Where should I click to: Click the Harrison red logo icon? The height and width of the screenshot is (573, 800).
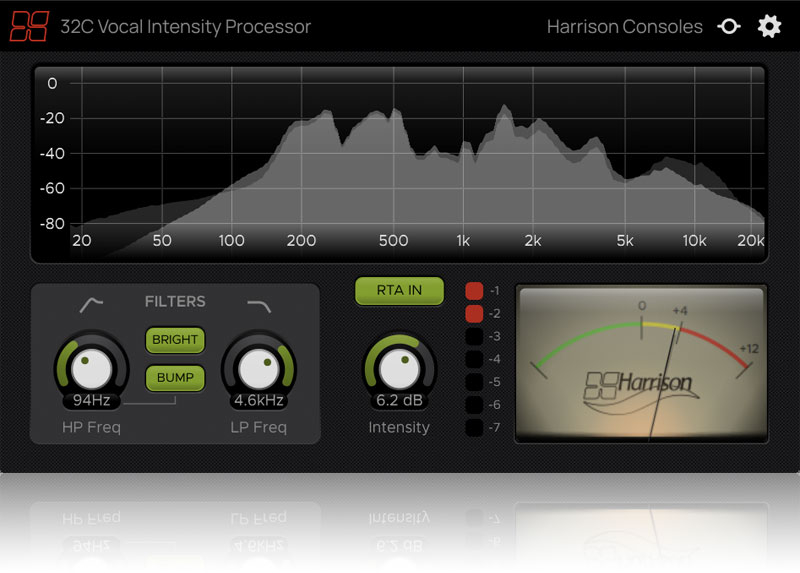(29, 26)
